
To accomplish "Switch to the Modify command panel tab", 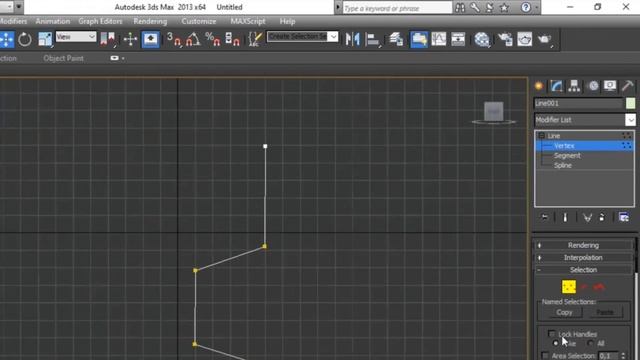I will click(x=556, y=86).
